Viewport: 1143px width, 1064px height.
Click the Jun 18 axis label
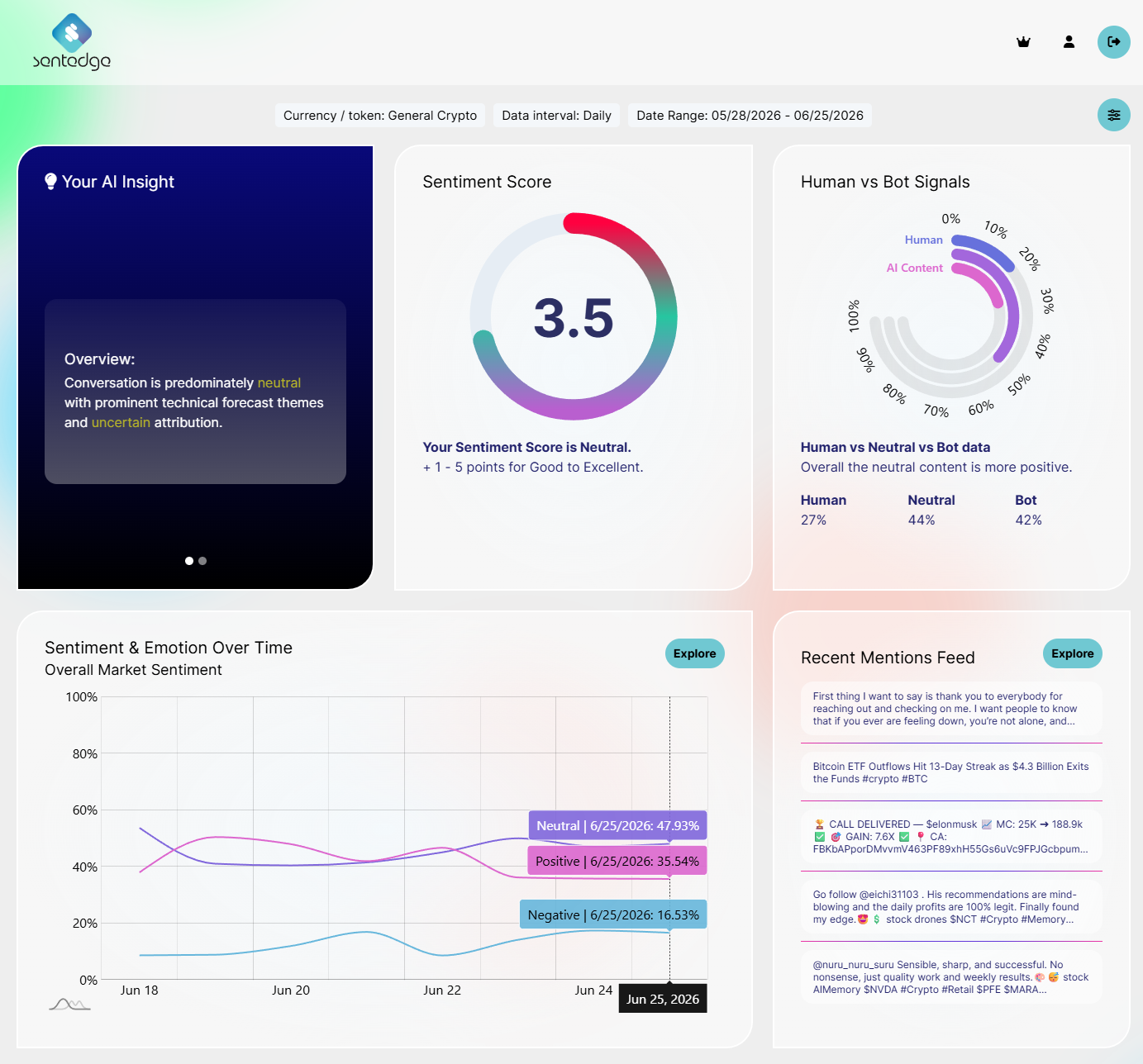[139, 990]
